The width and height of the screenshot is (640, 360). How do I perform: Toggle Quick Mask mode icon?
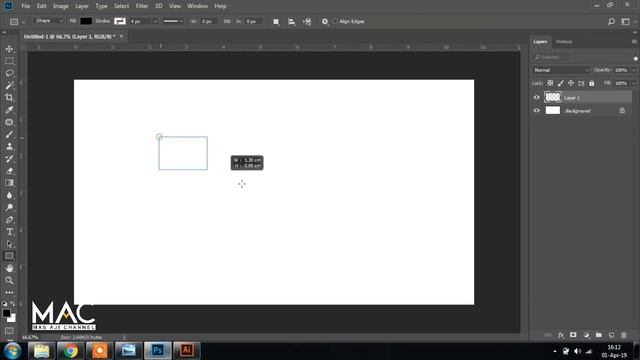tap(9, 331)
